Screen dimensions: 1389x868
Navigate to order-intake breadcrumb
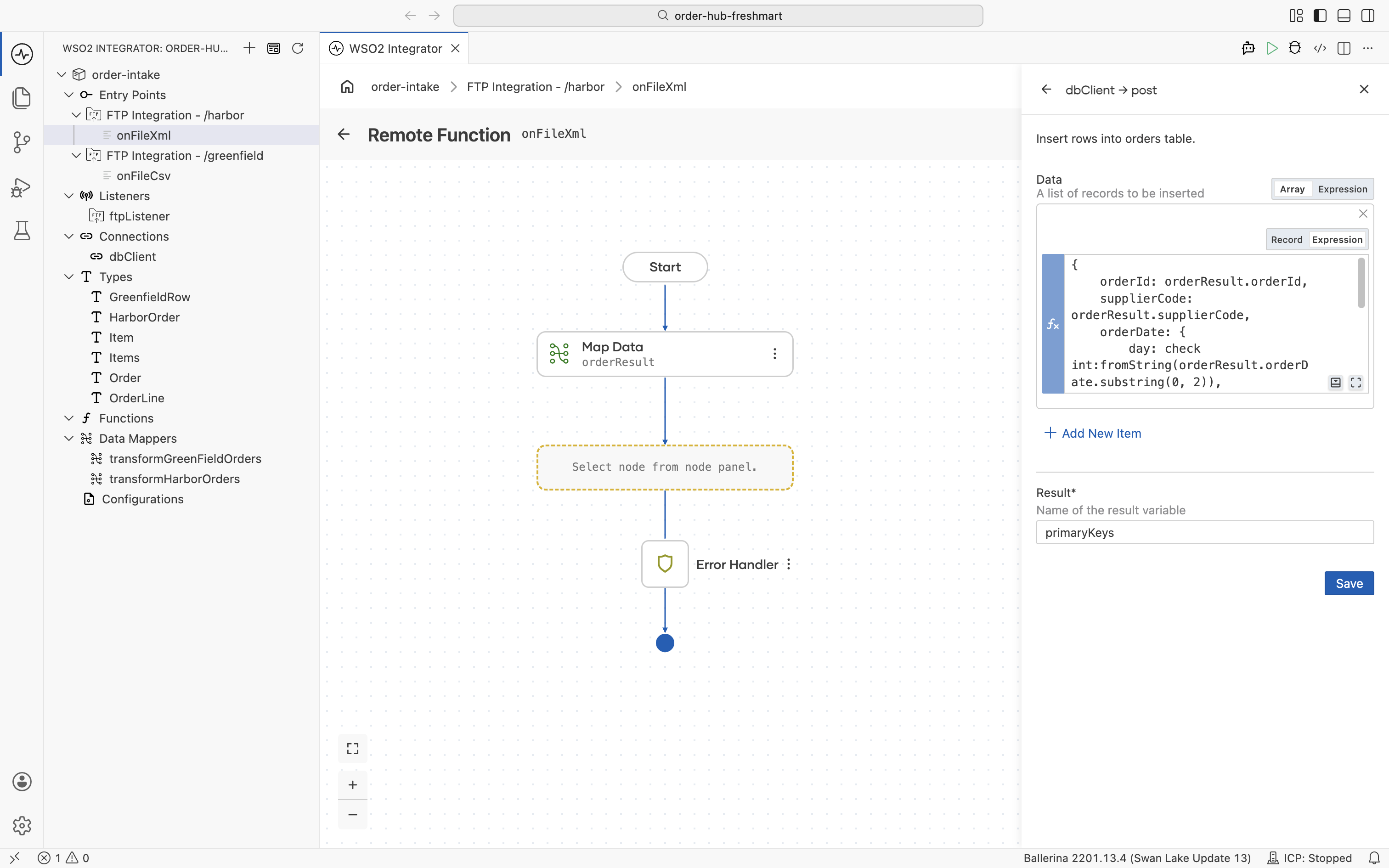point(405,87)
